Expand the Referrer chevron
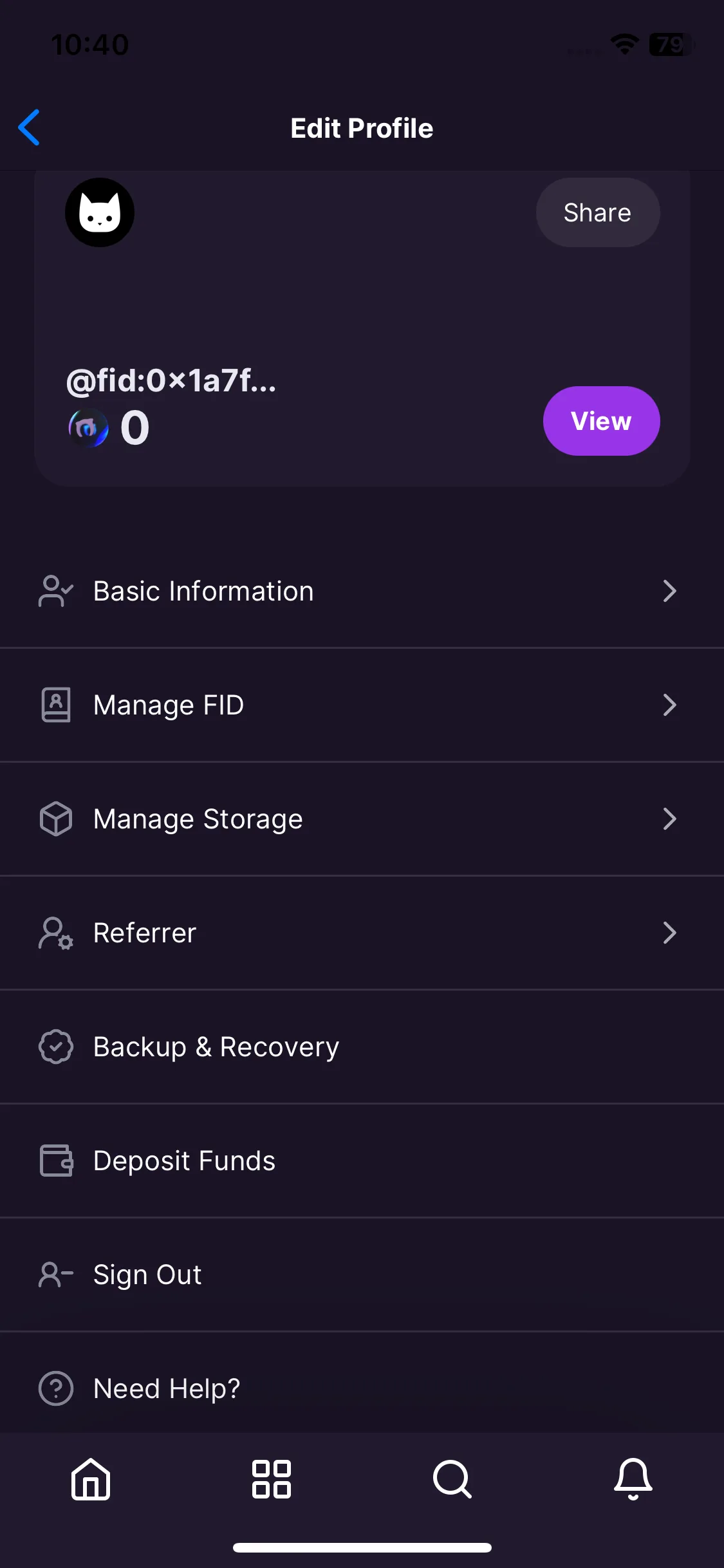Image resolution: width=724 pixels, height=1568 pixels. click(669, 933)
